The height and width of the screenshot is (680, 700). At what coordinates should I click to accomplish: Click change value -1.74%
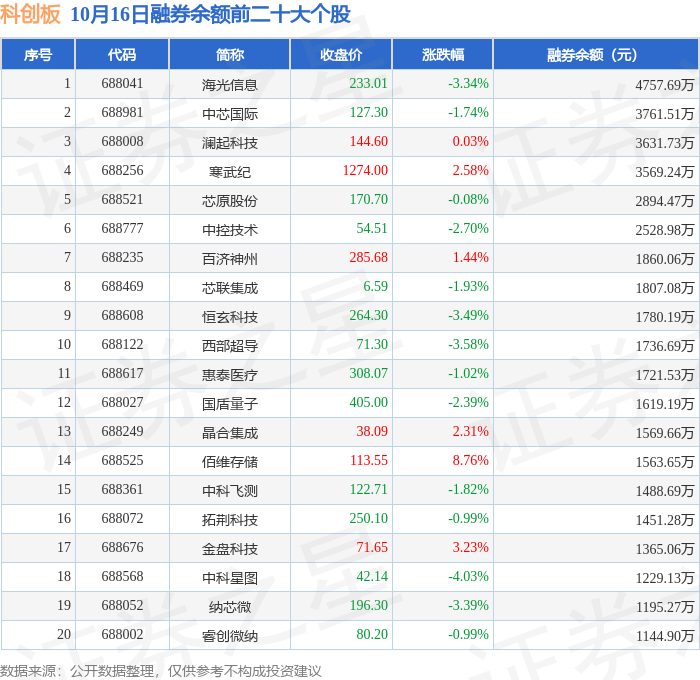click(468, 113)
